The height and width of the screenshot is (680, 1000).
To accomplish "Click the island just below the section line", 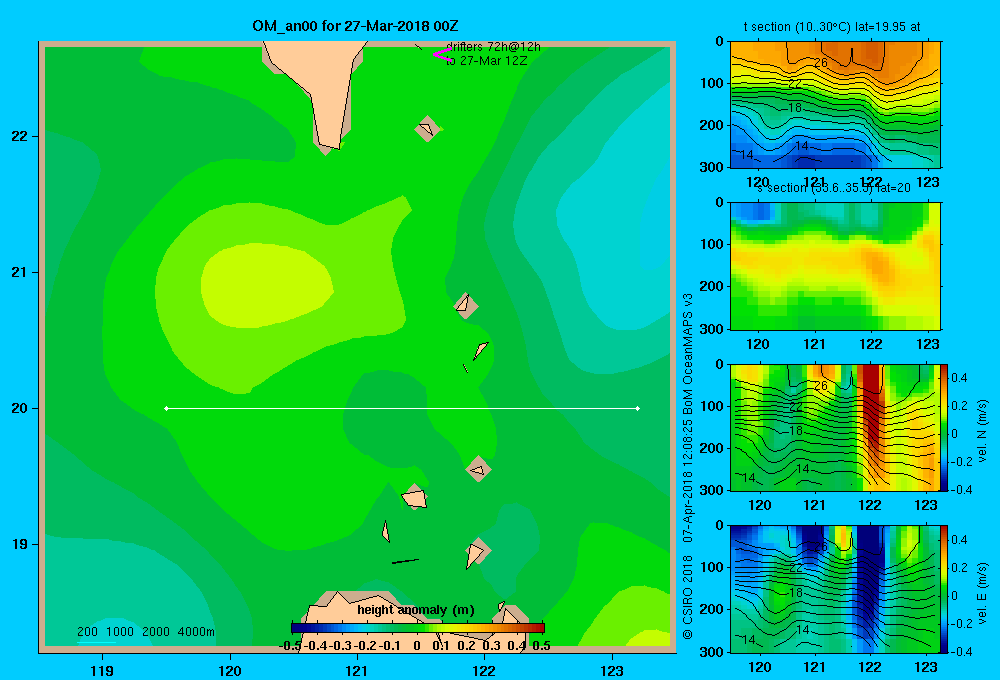I will point(478,469).
